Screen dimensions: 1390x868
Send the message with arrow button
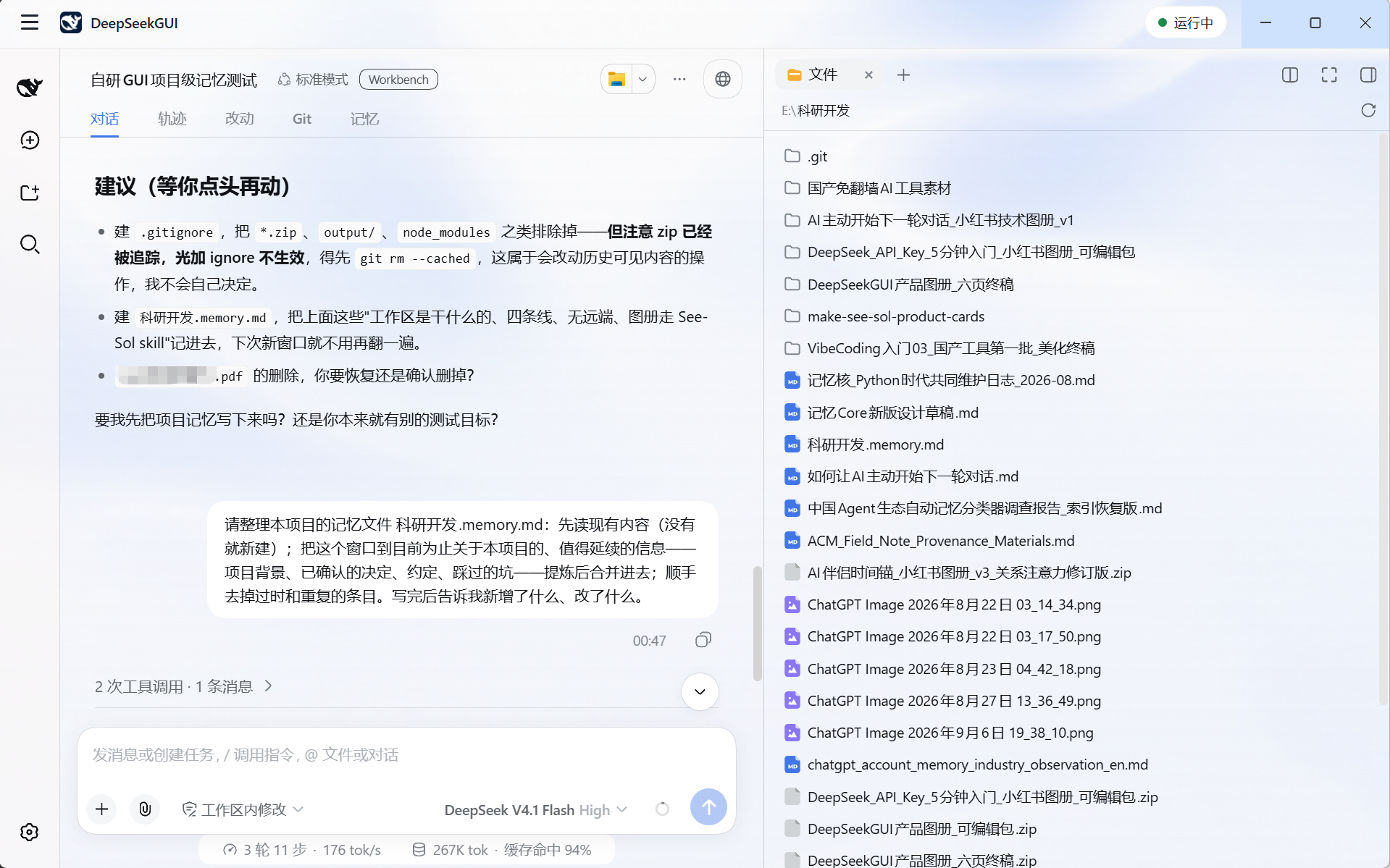708,806
